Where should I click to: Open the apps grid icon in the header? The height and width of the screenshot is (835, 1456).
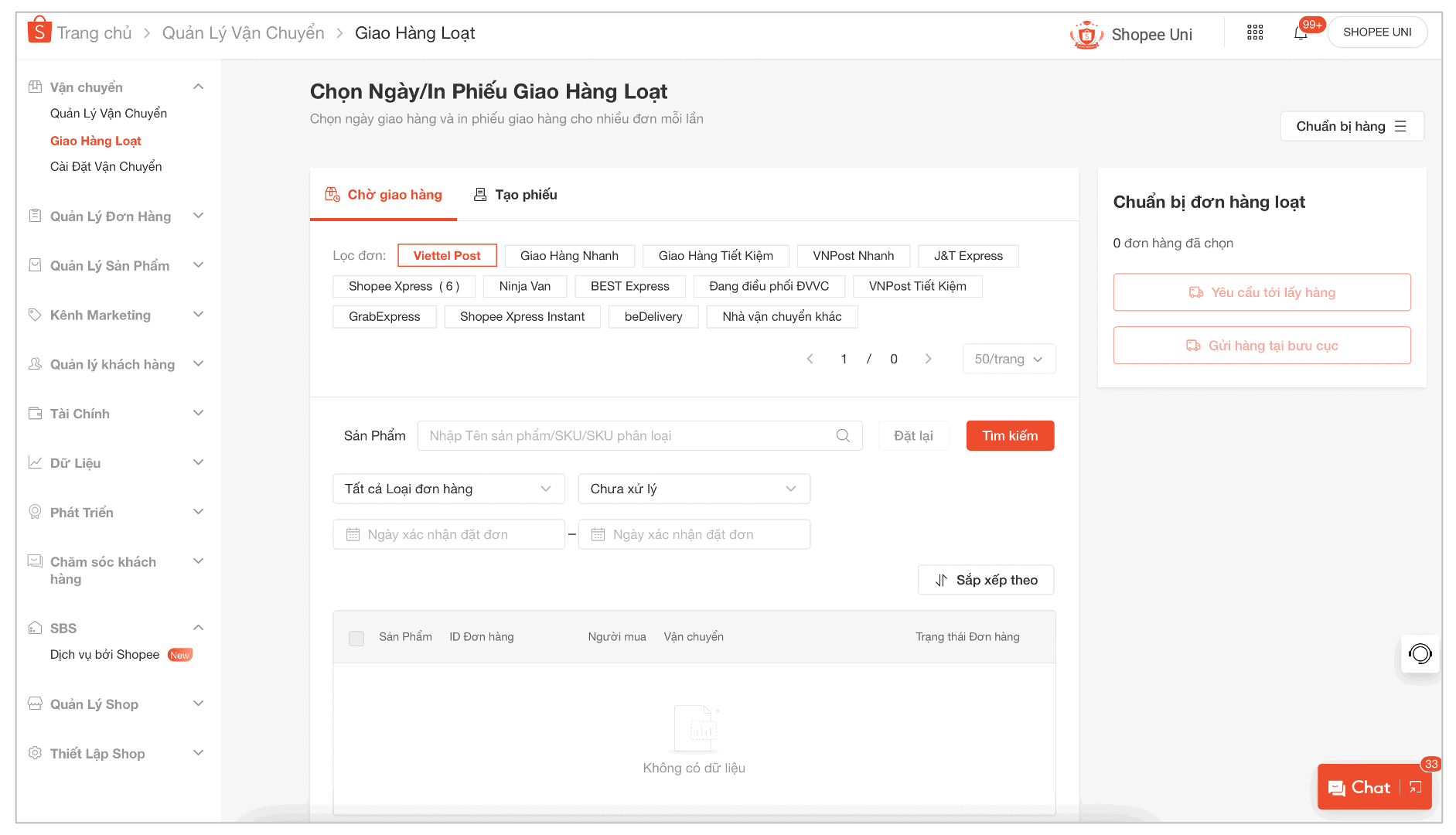(x=1254, y=32)
